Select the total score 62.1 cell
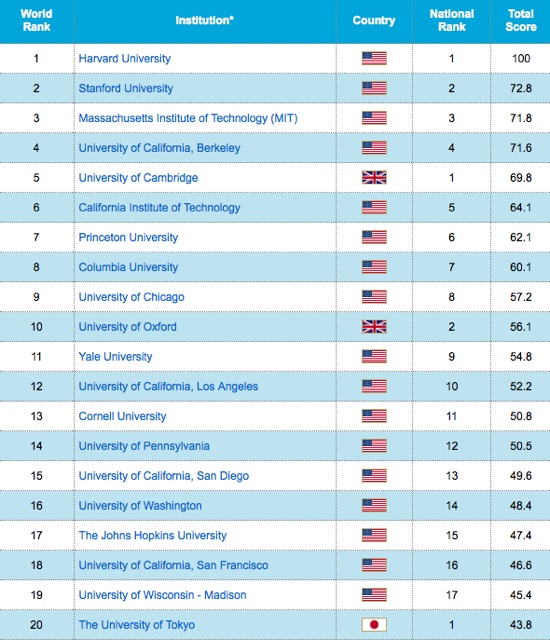 [x=521, y=237]
